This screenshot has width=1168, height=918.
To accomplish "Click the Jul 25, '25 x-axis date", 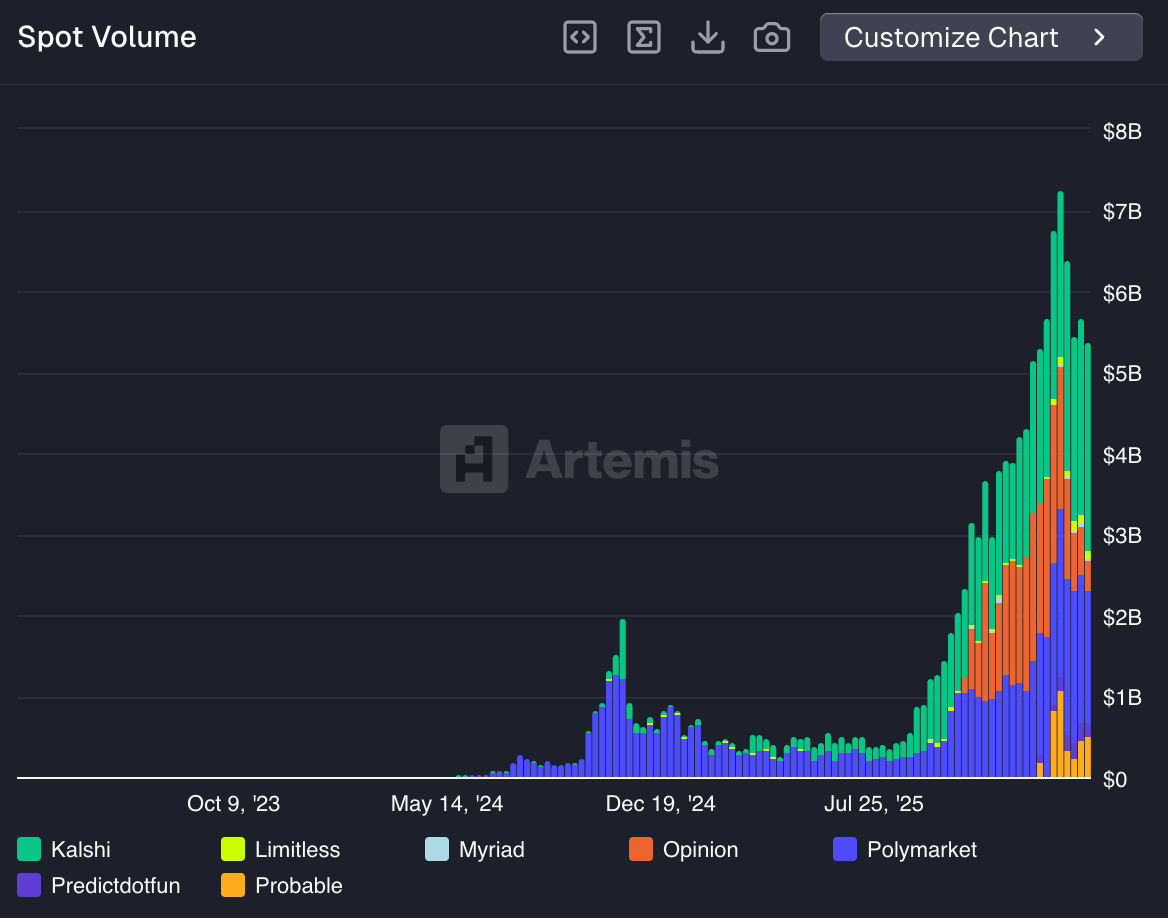I will (873, 804).
